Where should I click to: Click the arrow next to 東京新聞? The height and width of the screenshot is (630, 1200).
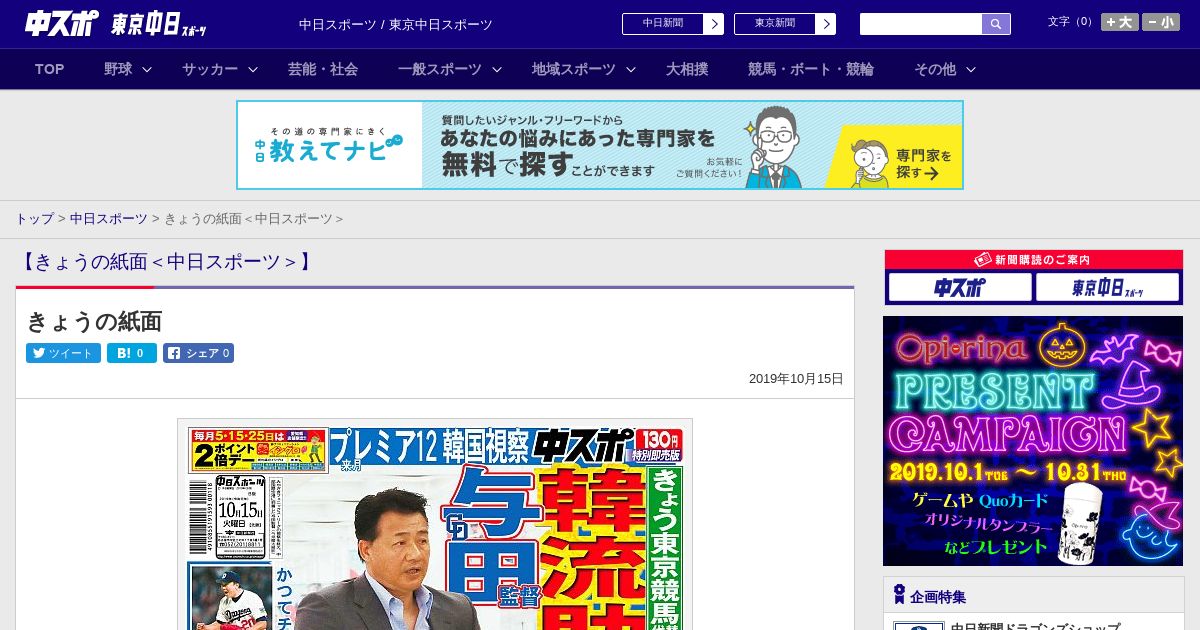tap(826, 24)
